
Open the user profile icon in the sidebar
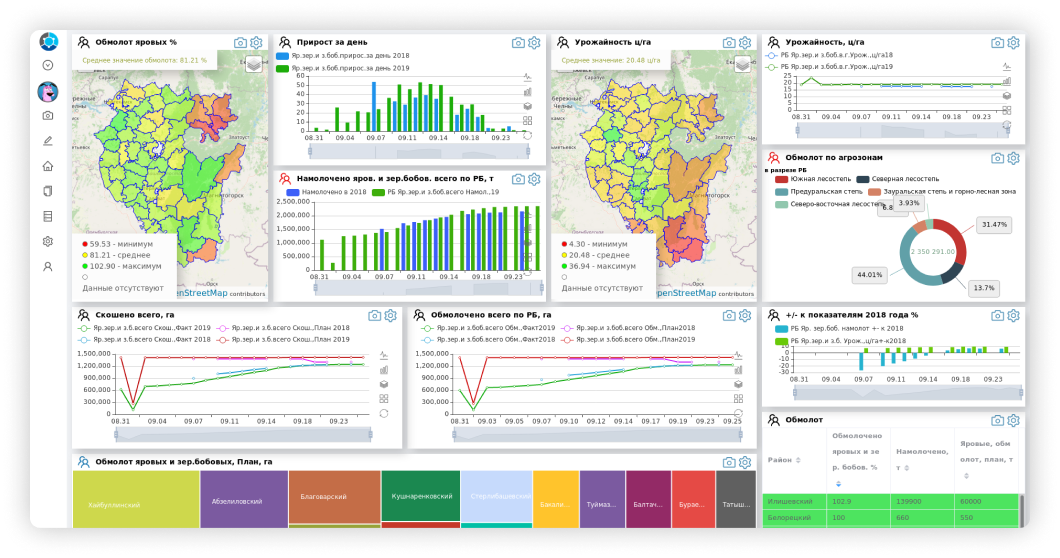[47, 266]
